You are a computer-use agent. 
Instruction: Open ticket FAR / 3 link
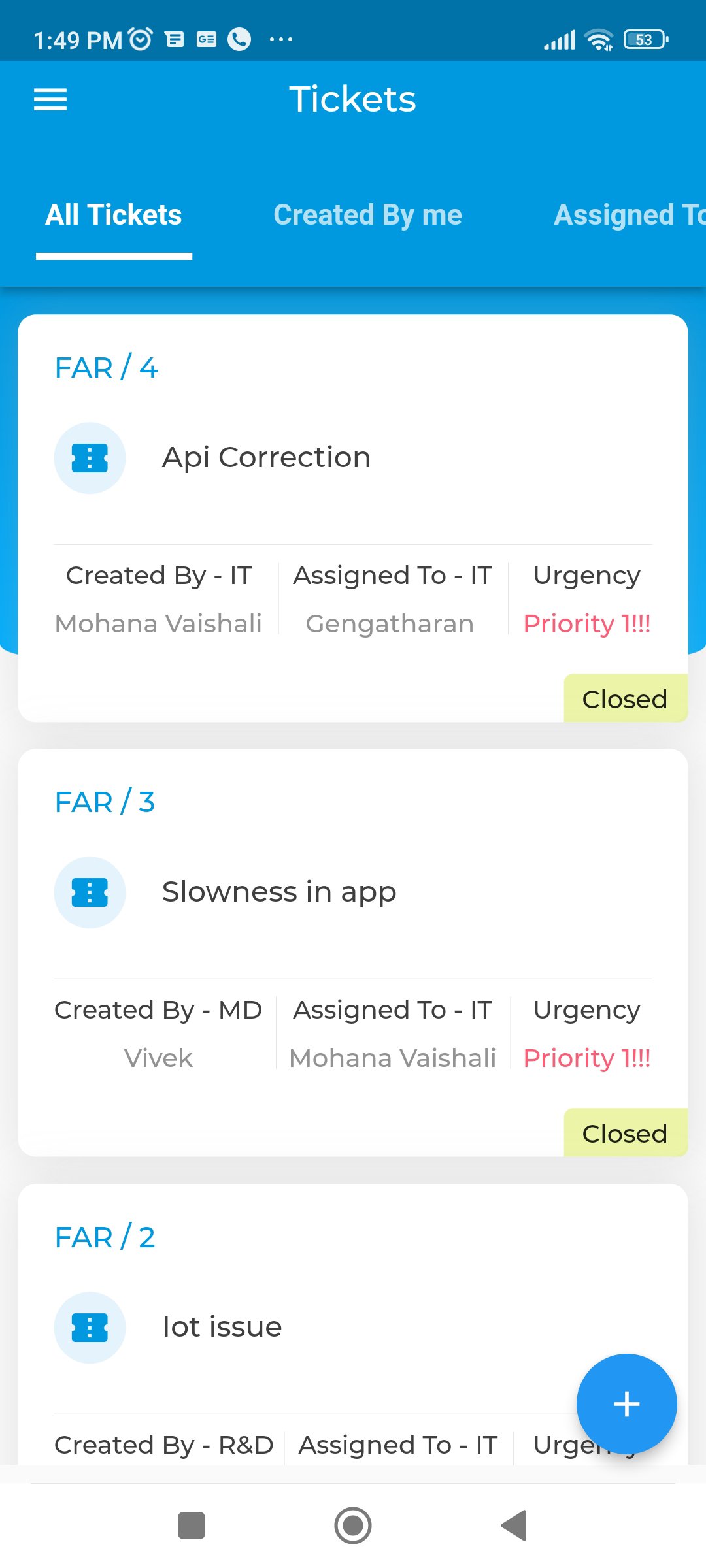(105, 802)
